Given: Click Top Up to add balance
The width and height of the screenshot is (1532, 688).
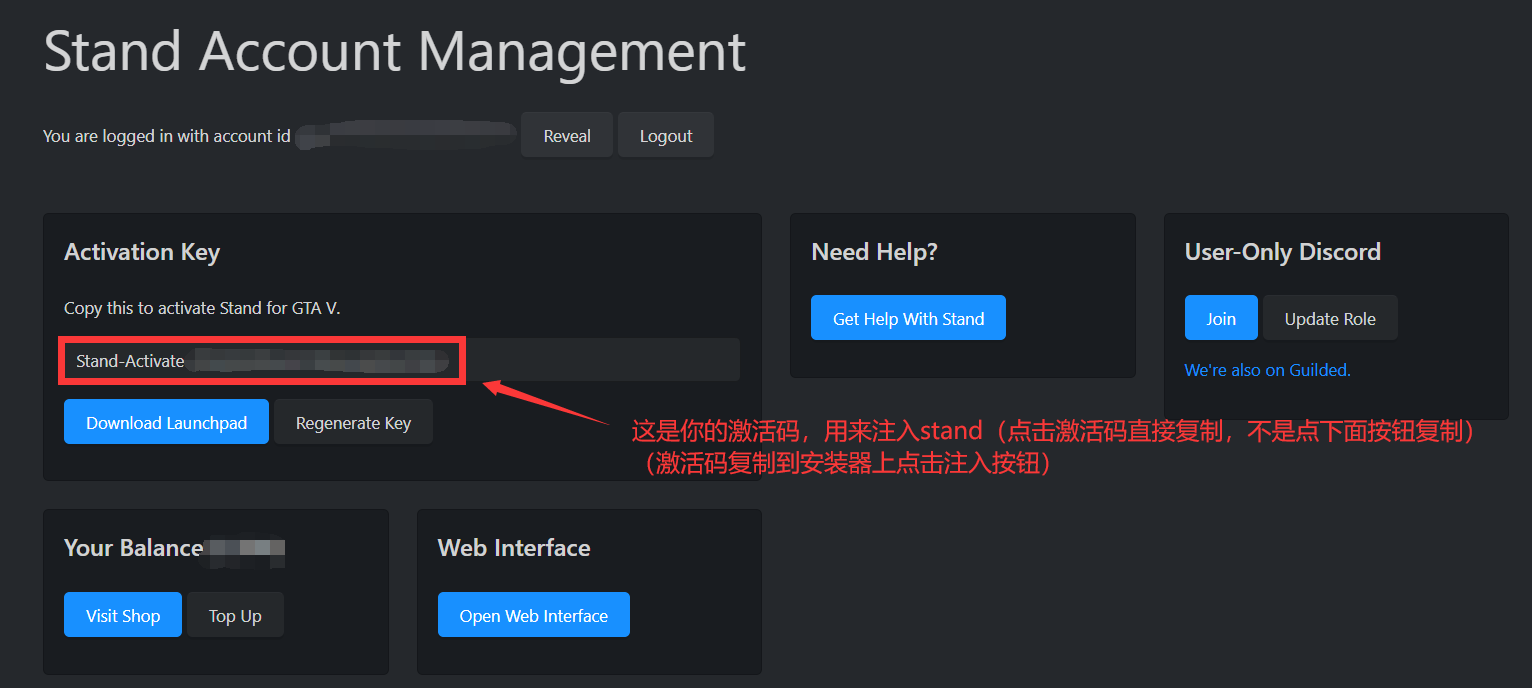Looking at the screenshot, I should tap(235, 615).
